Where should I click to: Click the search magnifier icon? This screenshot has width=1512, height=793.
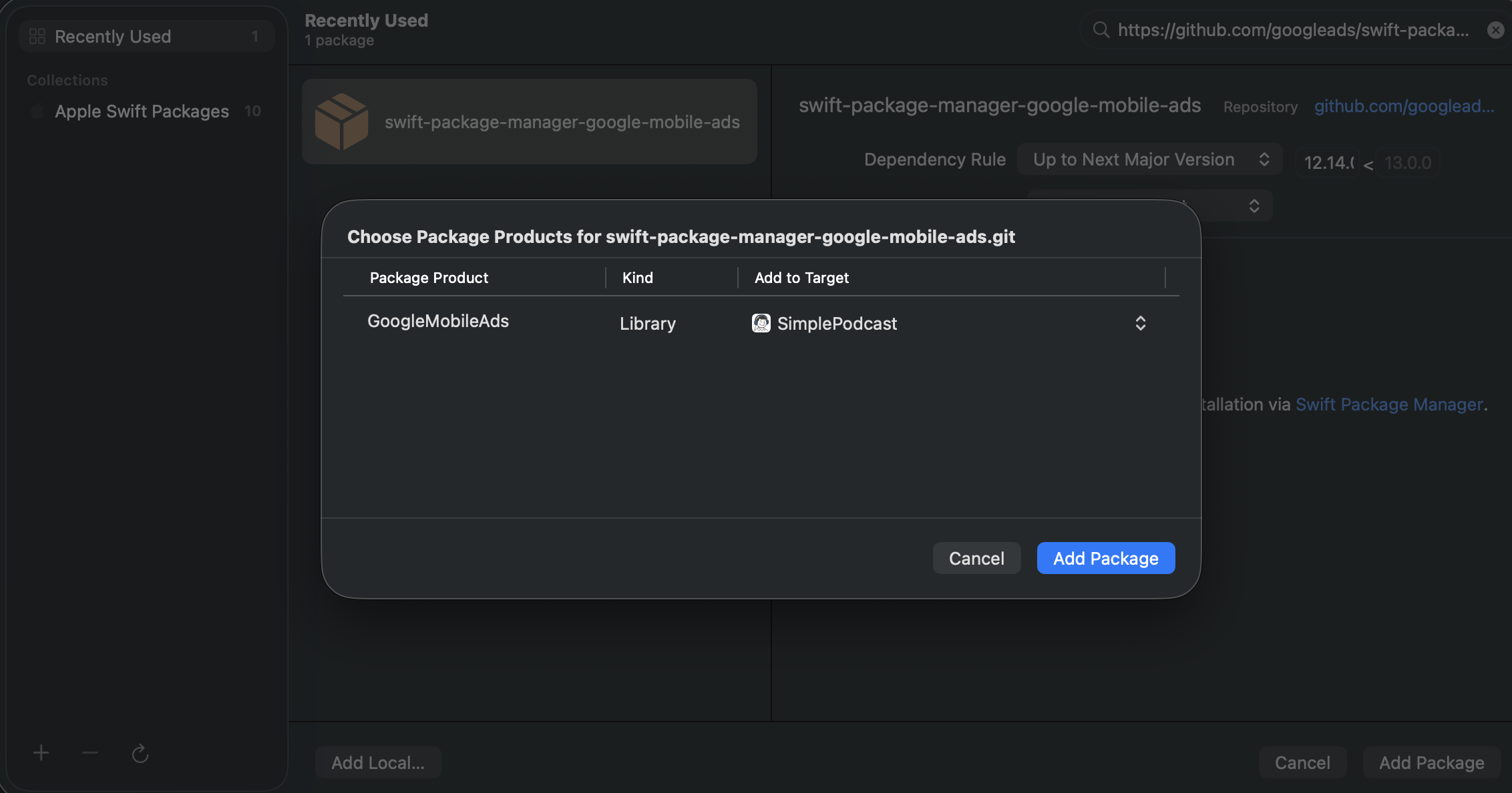click(1101, 30)
